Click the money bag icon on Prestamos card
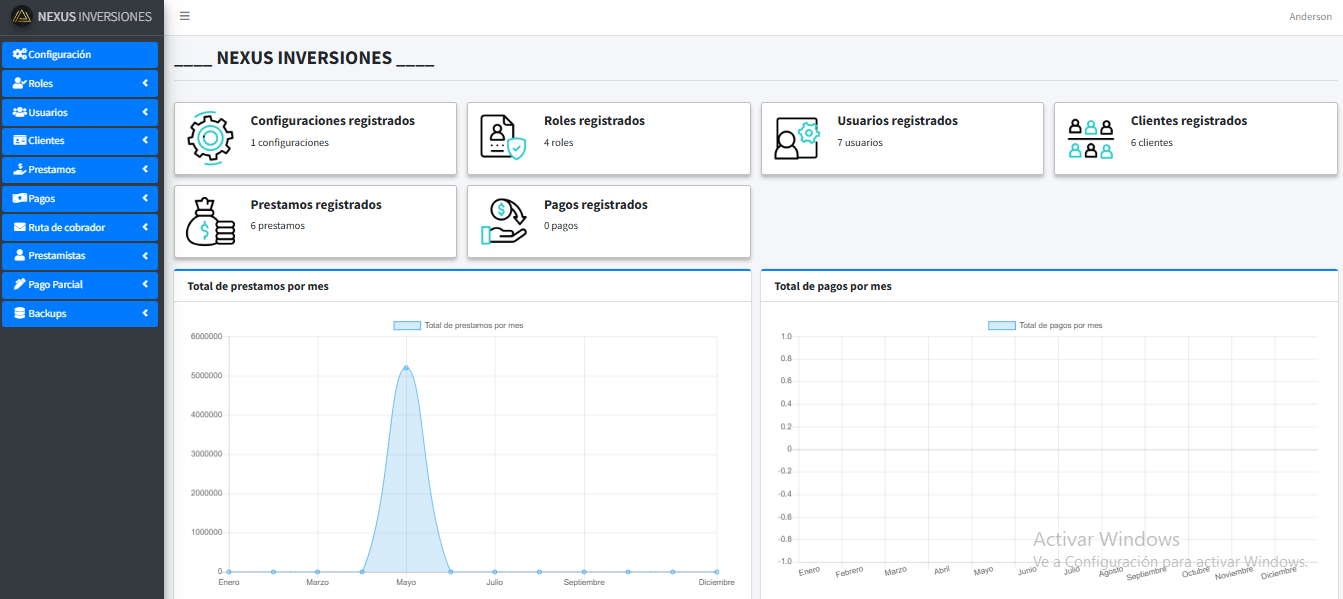The width and height of the screenshot is (1343, 599). 209,221
